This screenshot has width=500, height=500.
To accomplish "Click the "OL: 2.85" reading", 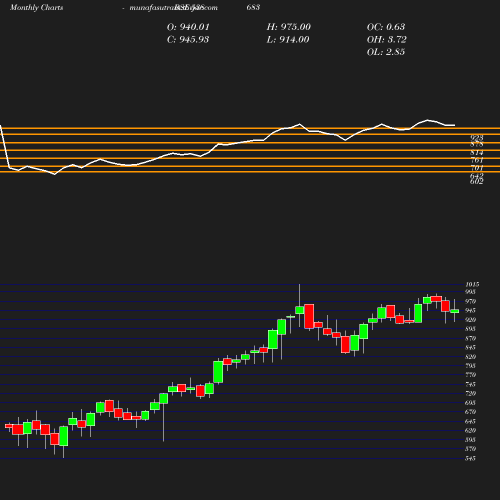I will 386,52.
